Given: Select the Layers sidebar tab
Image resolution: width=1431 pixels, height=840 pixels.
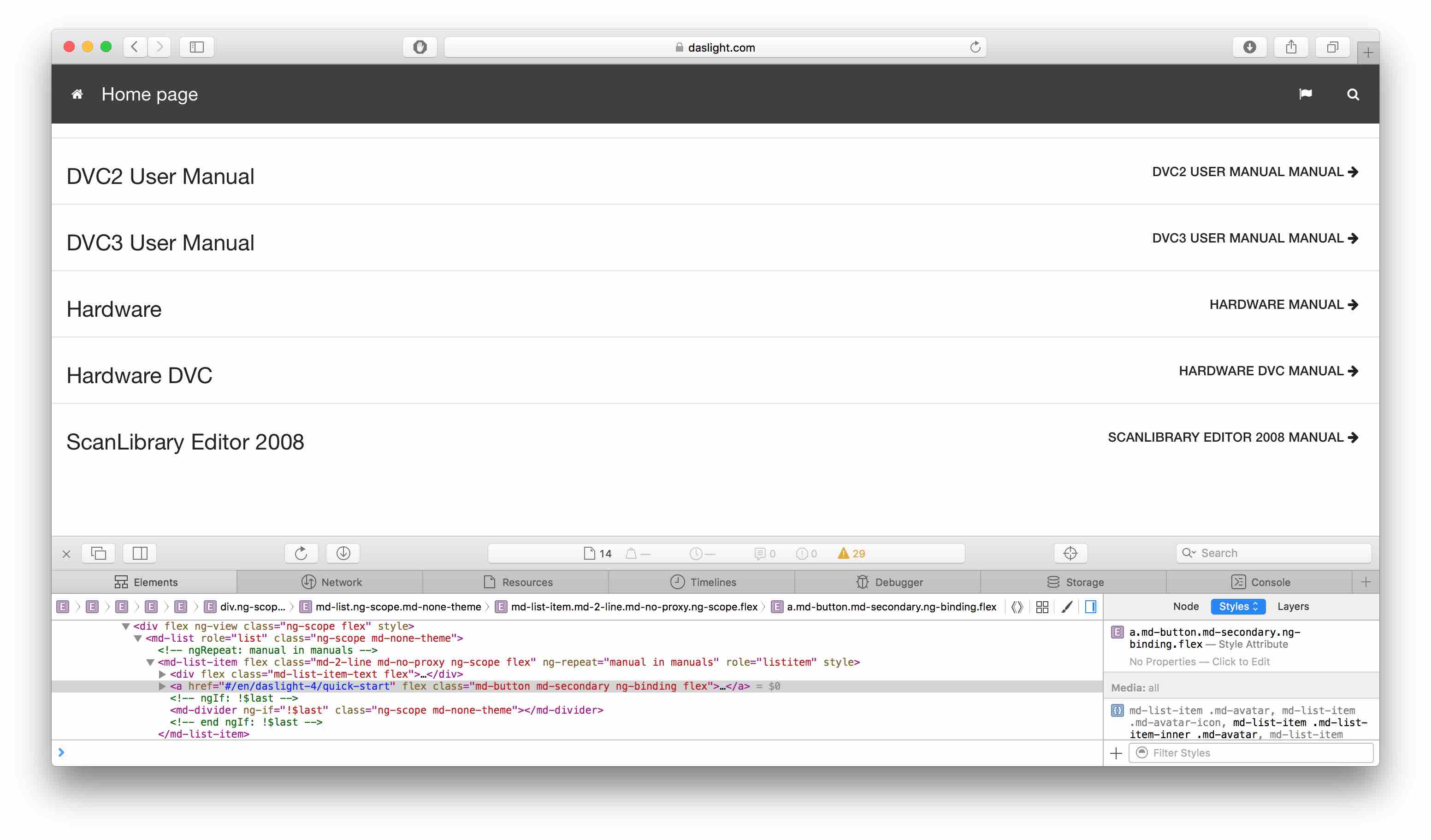Looking at the screenshot, I should [1293, 607].
